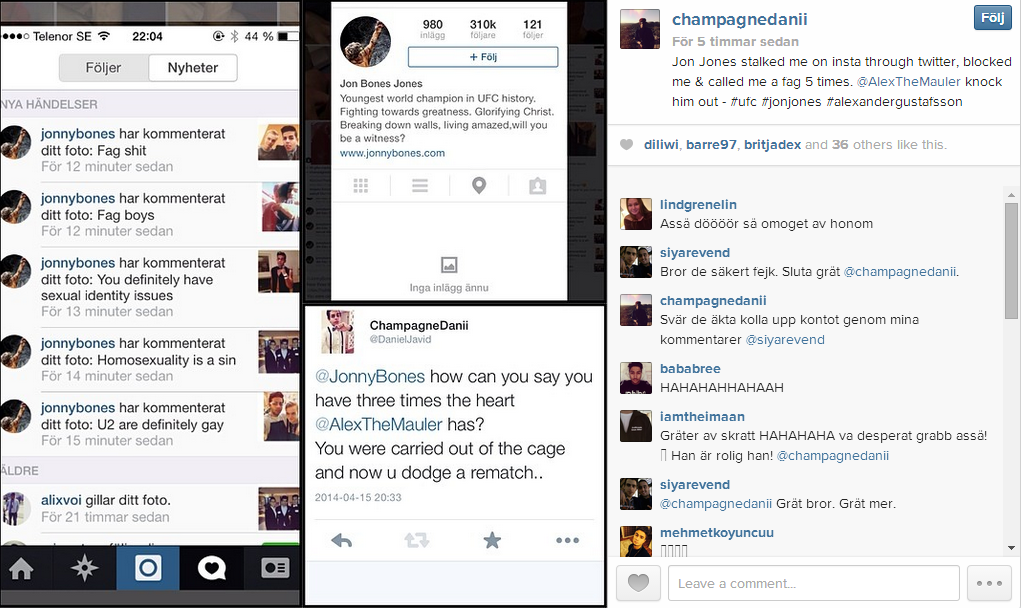Viewport: 1021px width, 608px height.
Task: Show the photo map location pin
Action: [479, 186]
